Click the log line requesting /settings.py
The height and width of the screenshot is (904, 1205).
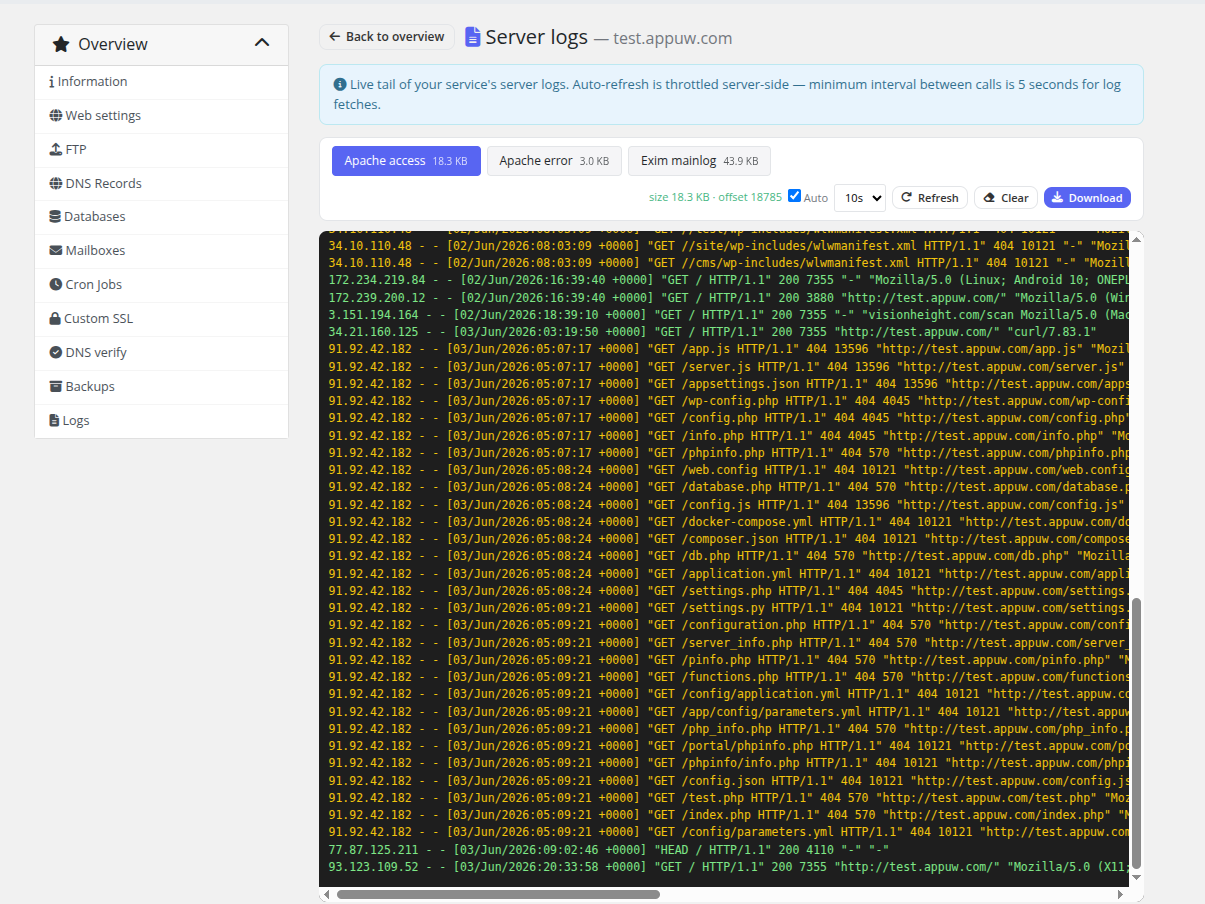pyautogui.click(x=728, y=608)
